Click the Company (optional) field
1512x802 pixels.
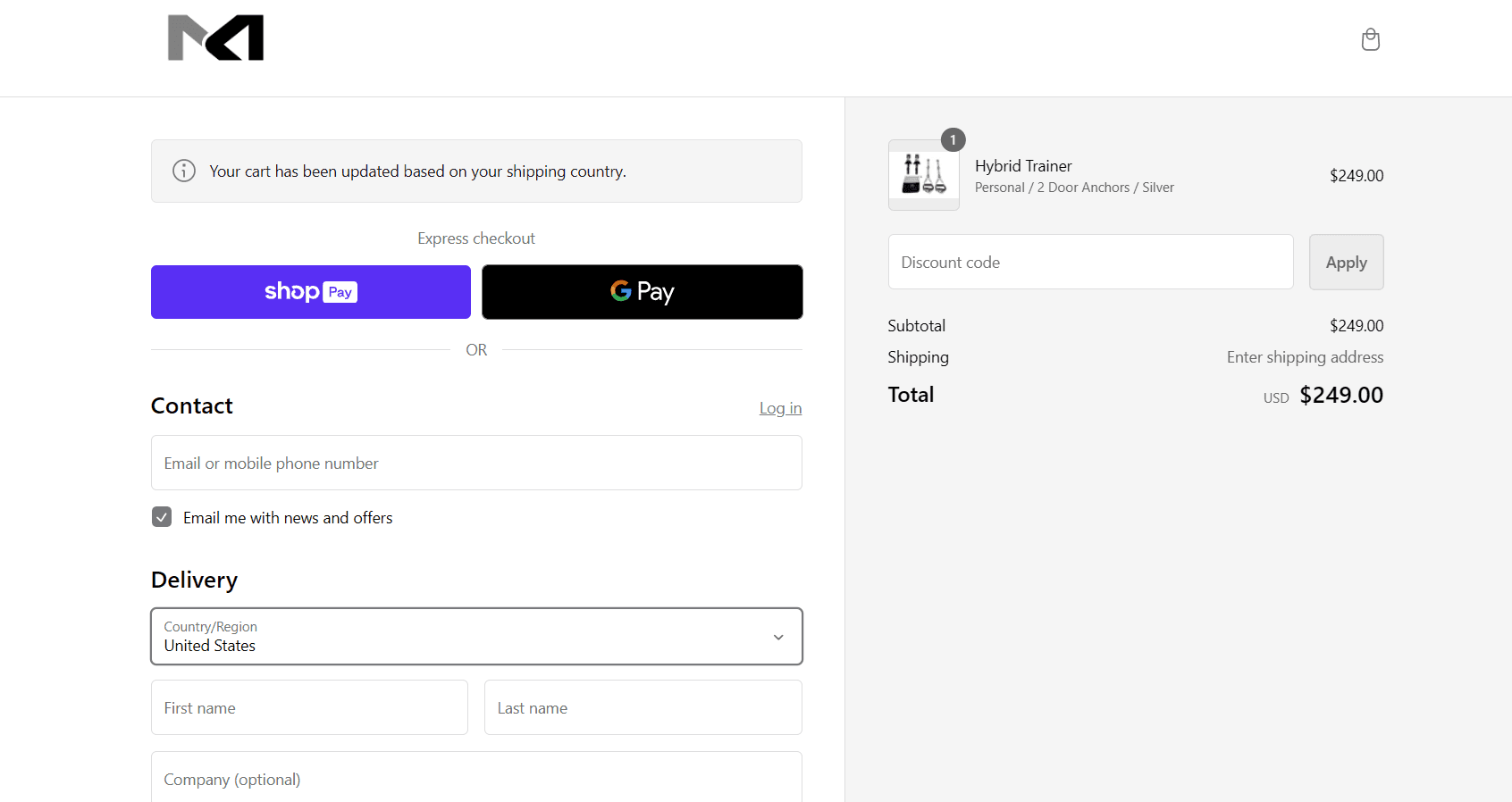[476, 777]
